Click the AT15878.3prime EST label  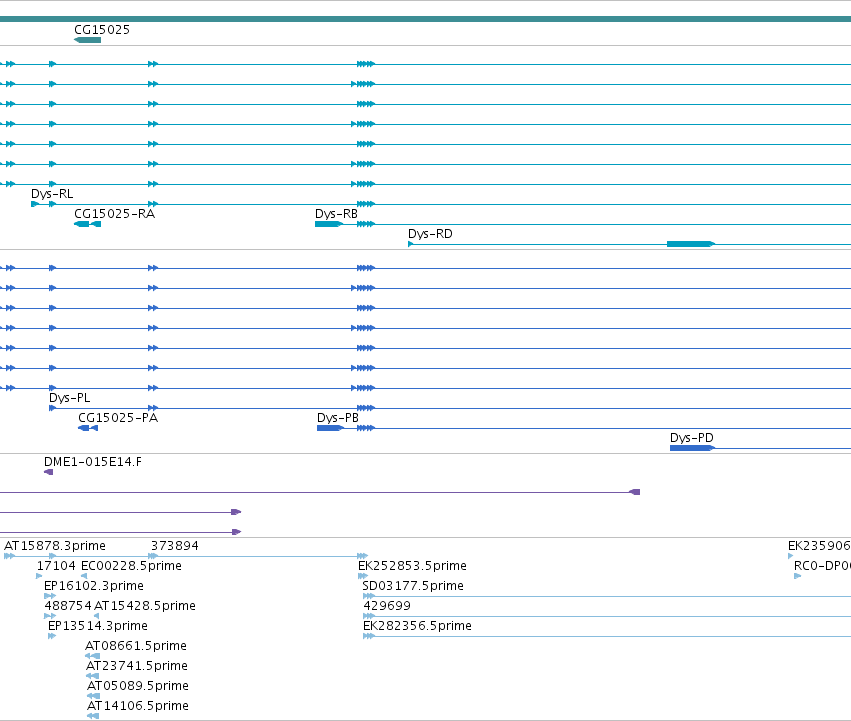pos(55,546)
